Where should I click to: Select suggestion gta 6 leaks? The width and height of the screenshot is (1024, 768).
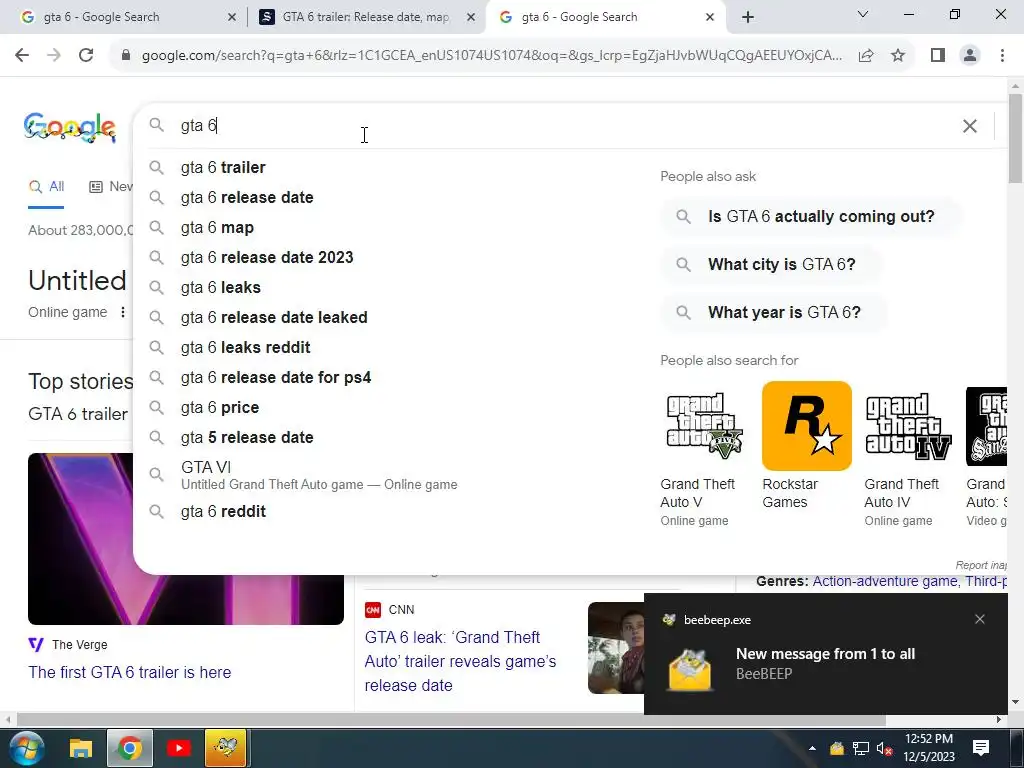click(220, 287)
